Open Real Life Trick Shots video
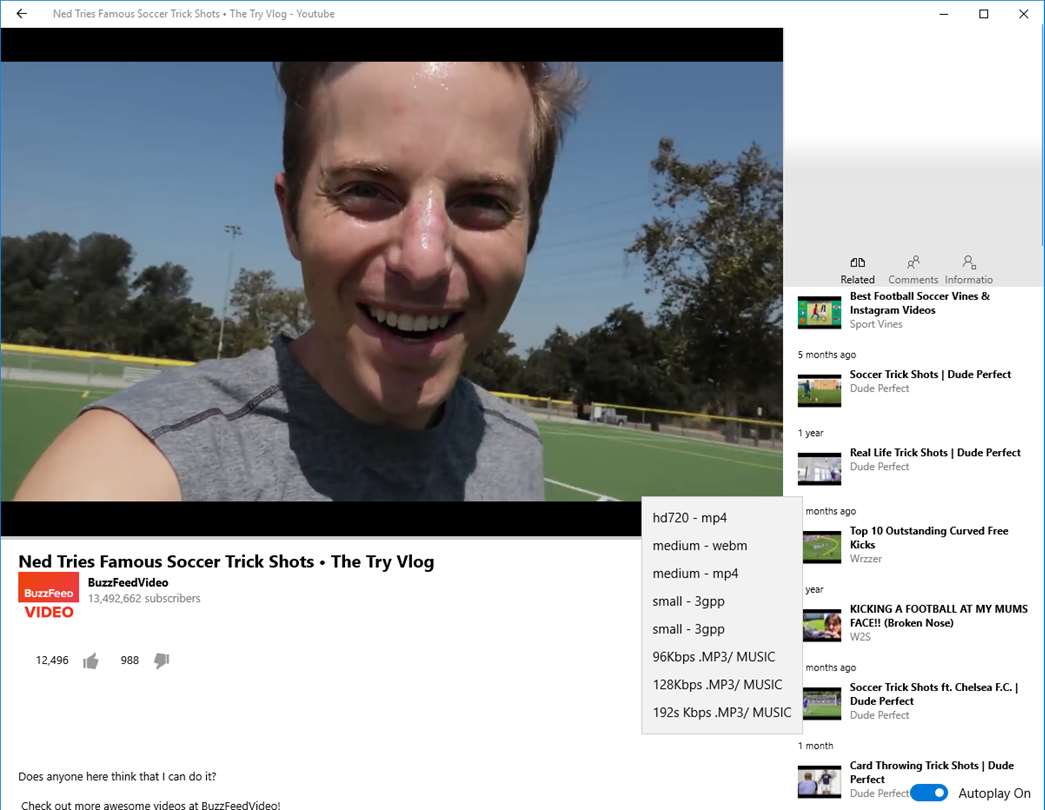Screen dimensions: 1045x810 (x=934, y=453)
